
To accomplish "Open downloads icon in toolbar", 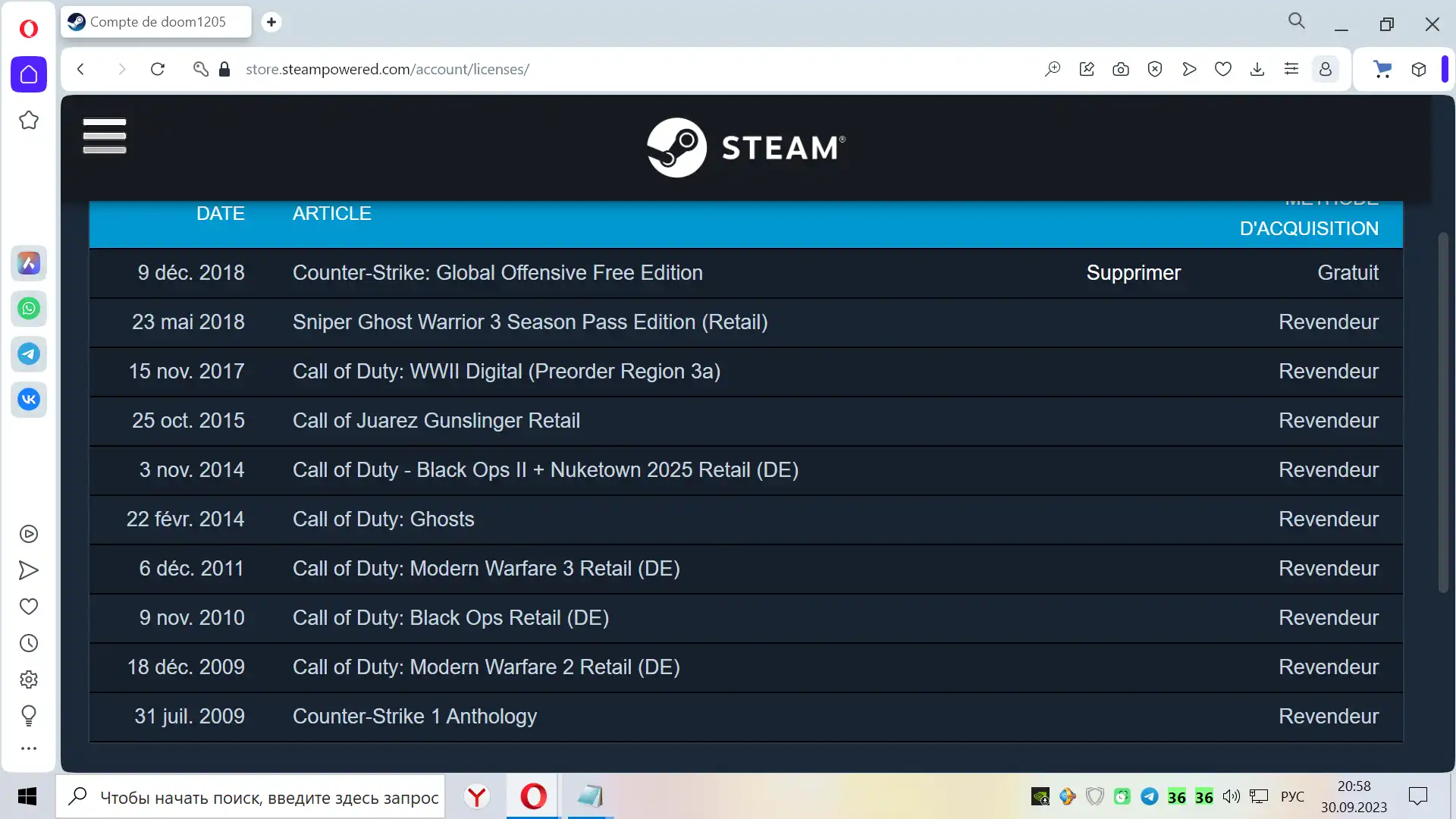I will 1257,69.
